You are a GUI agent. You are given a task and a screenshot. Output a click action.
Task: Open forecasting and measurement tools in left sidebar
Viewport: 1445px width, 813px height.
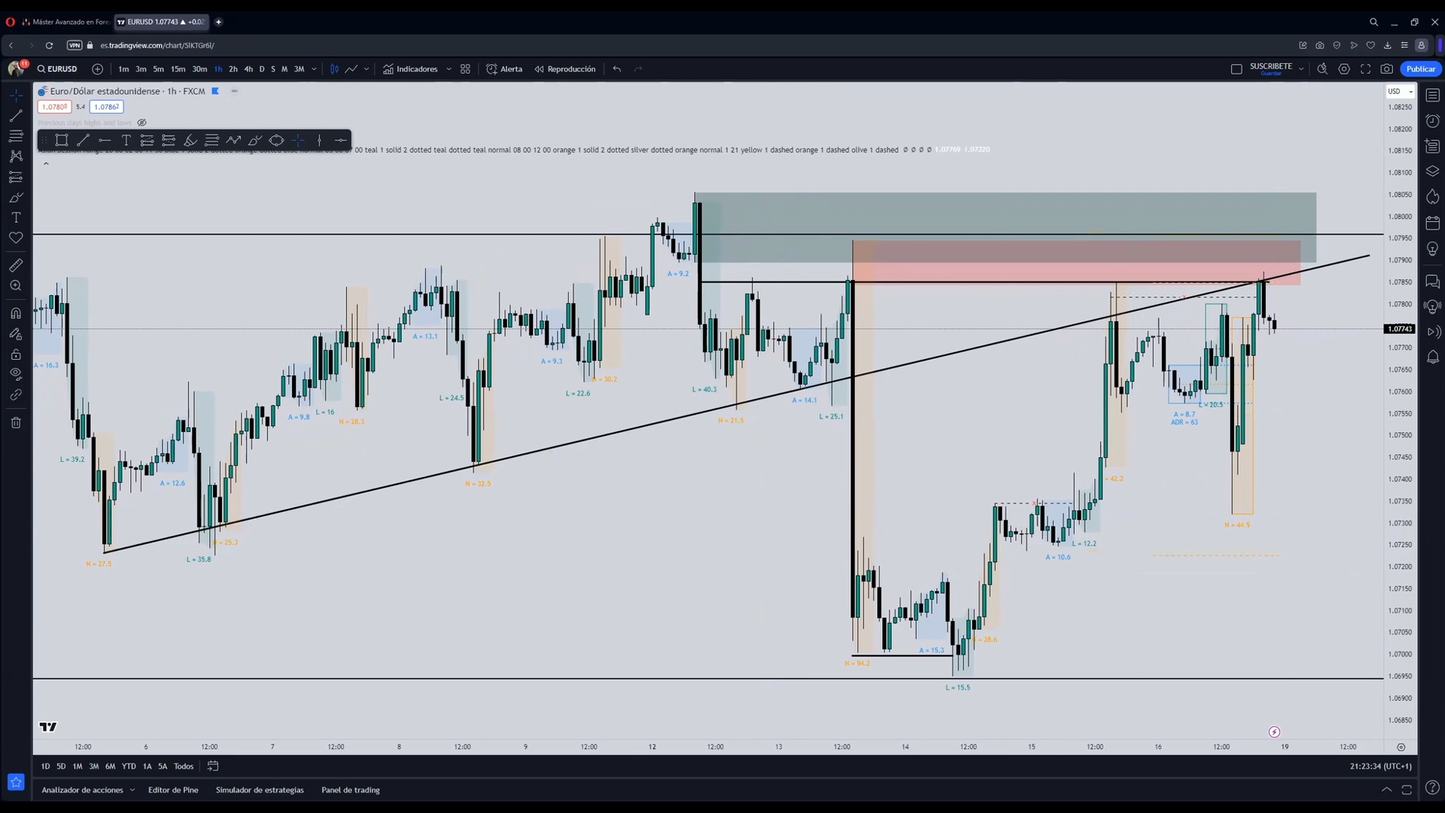[16, 177]
